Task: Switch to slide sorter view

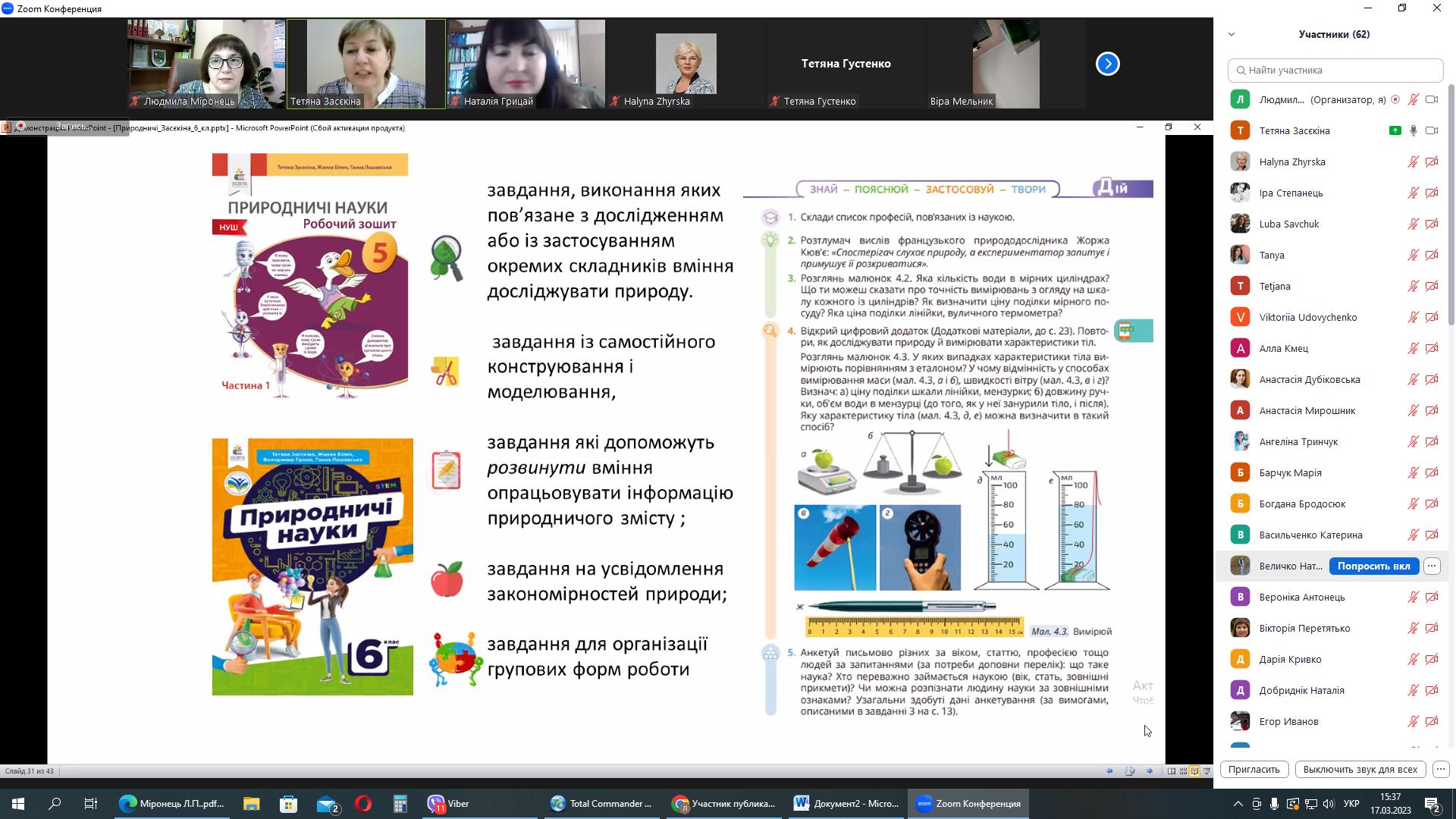Action: click(1183, 770)
